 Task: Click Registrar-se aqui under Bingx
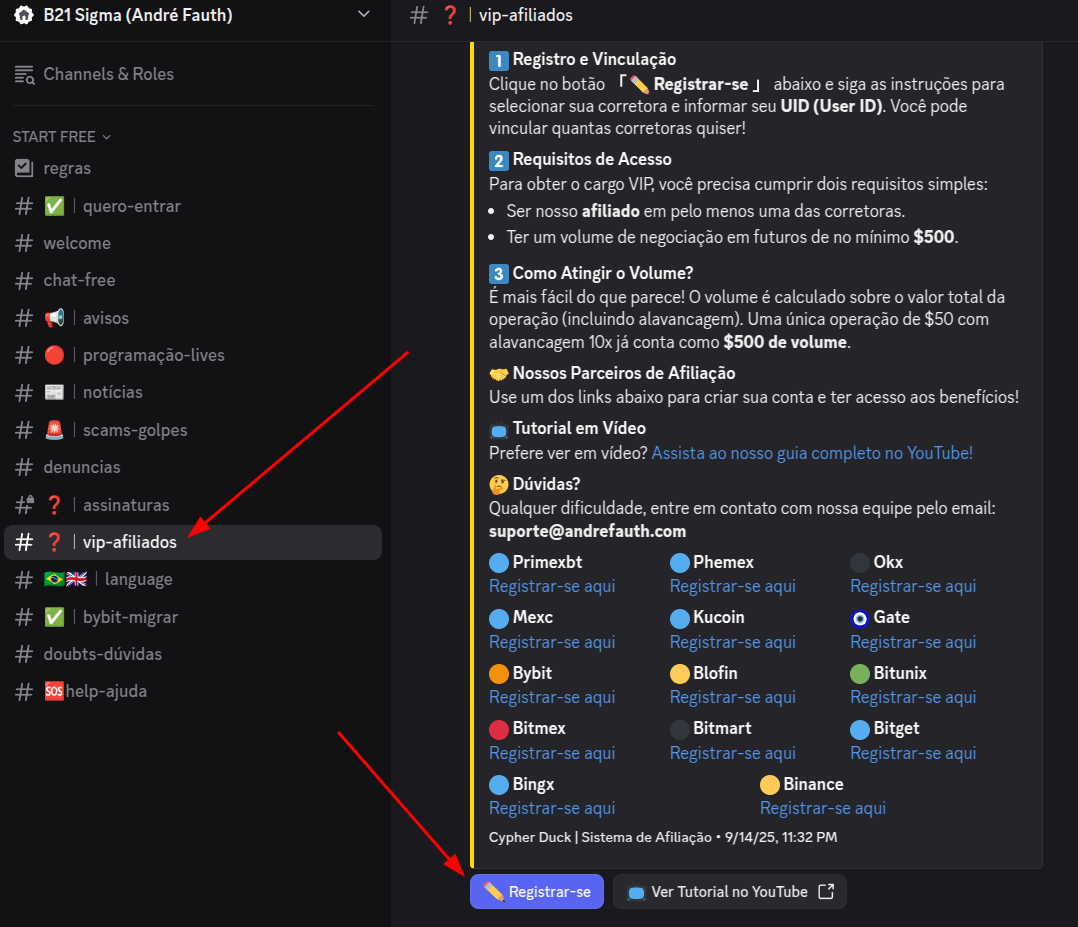click(x=552, y=808)
